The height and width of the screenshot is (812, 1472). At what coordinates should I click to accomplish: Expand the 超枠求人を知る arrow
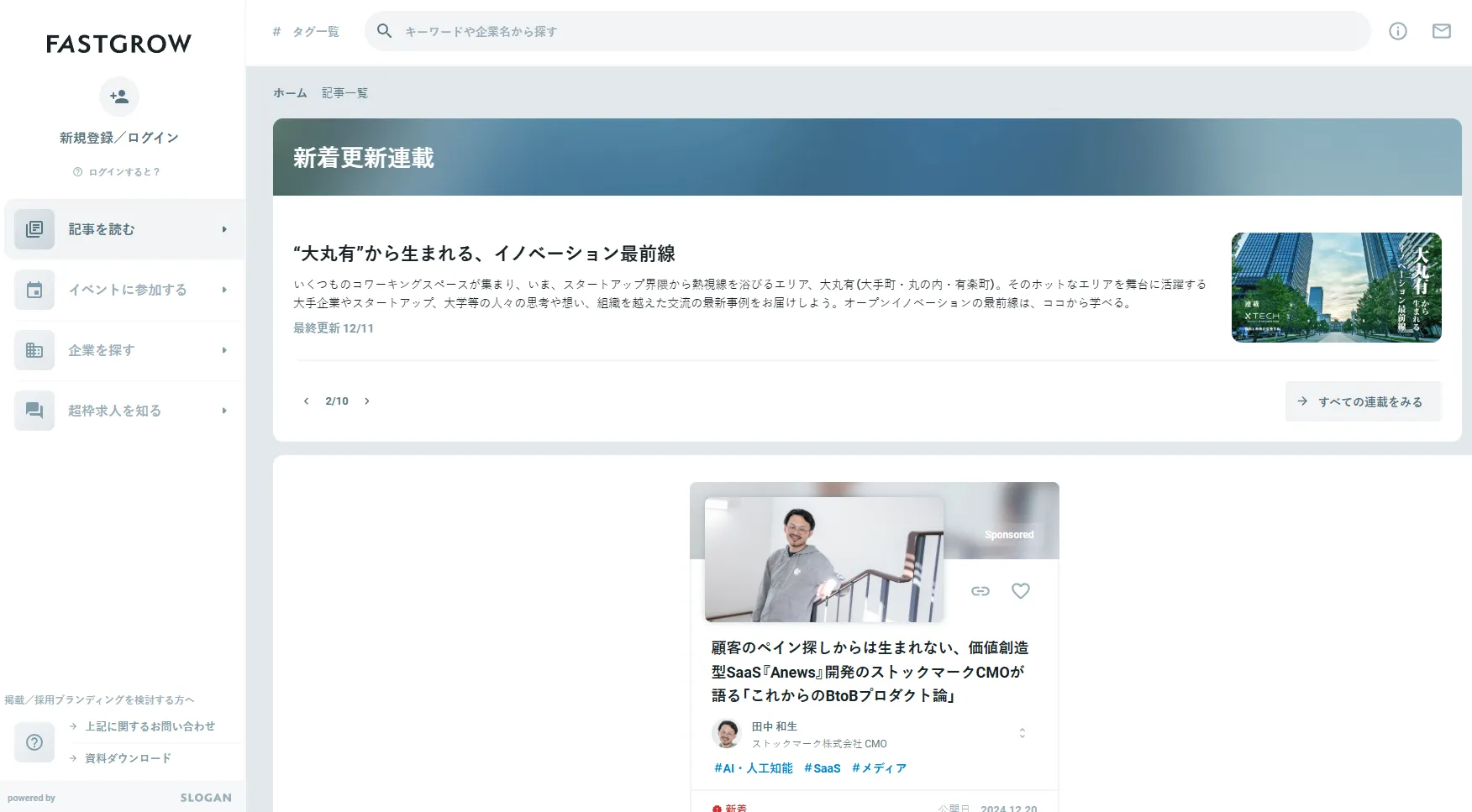pos(224,411)
